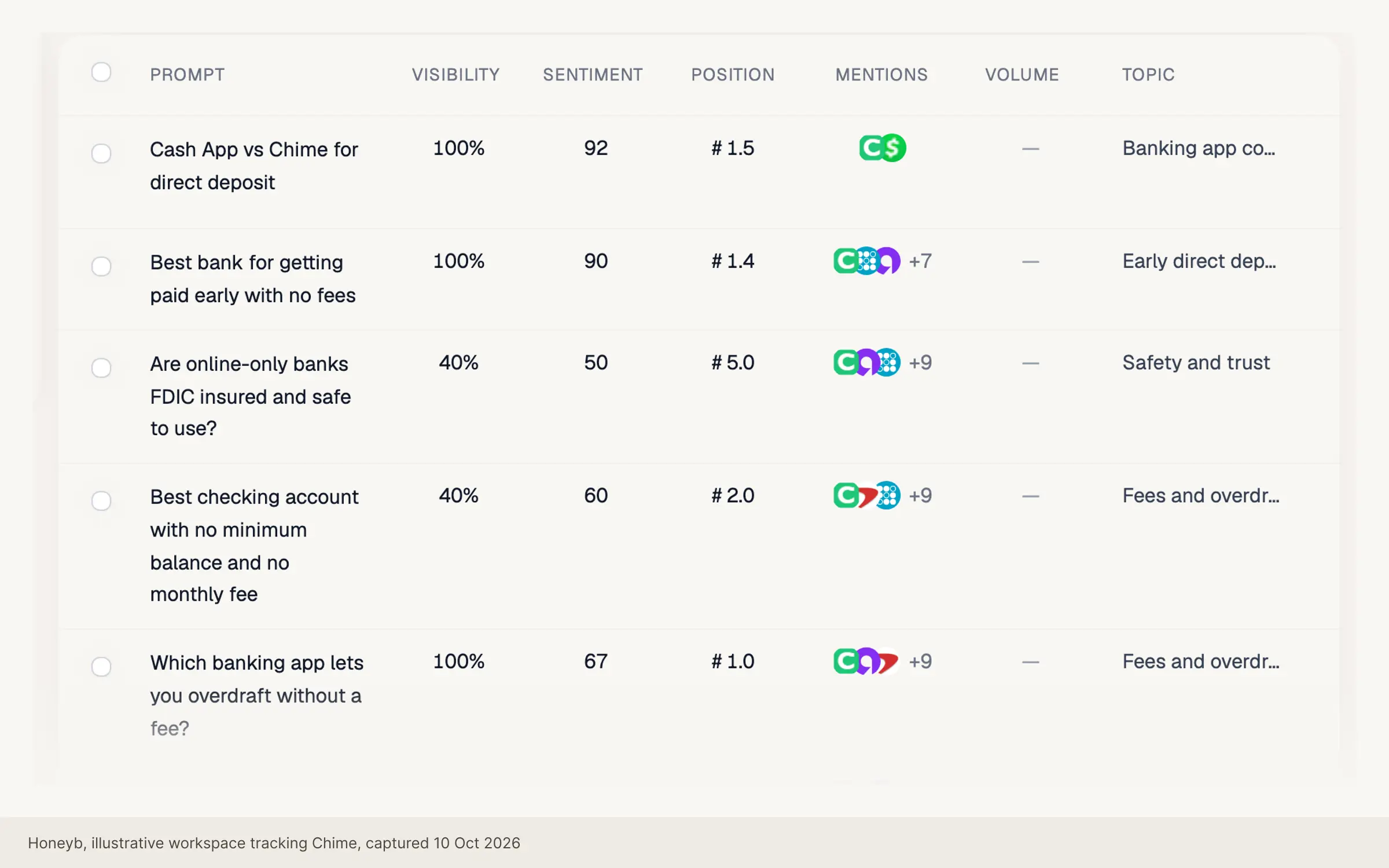Expand +9 mentions in 'Best checking account' row
1389x868 pixels.
(x=920, y=496)
